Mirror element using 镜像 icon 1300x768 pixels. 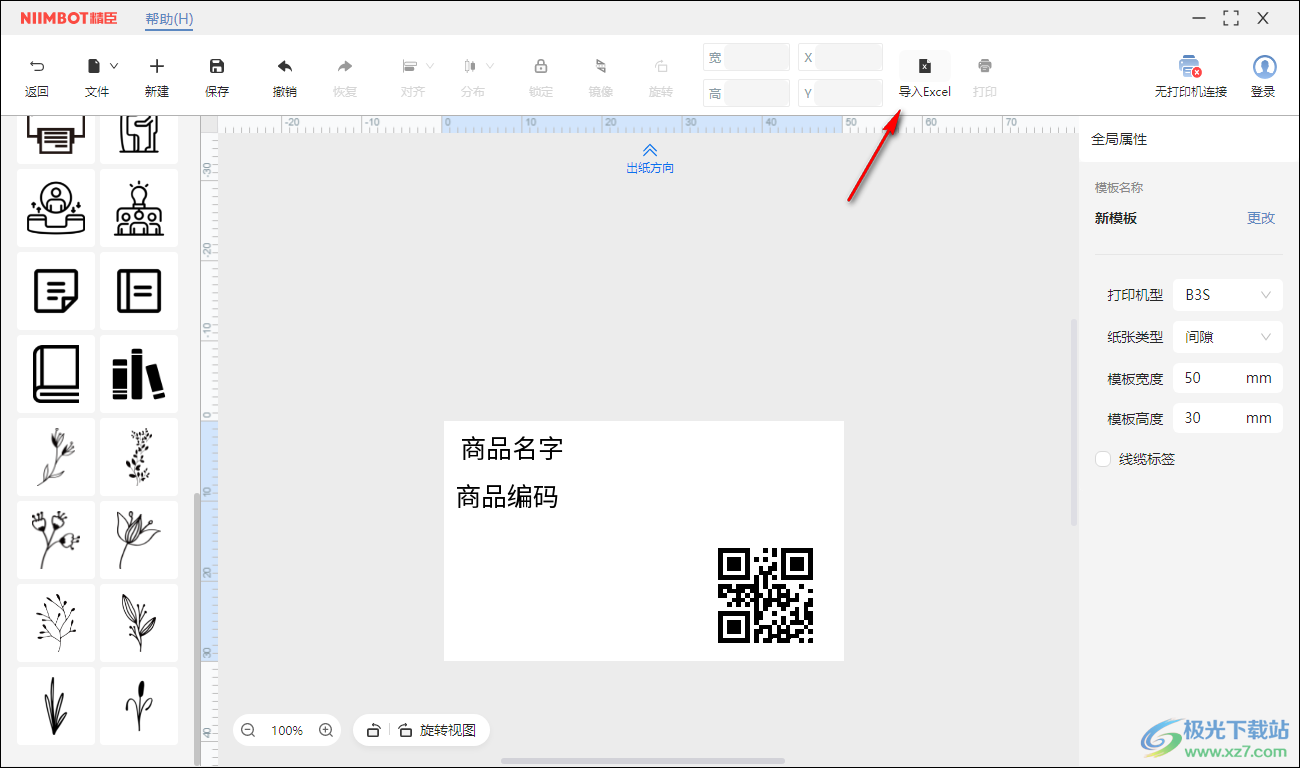click(x=601, y=66)
